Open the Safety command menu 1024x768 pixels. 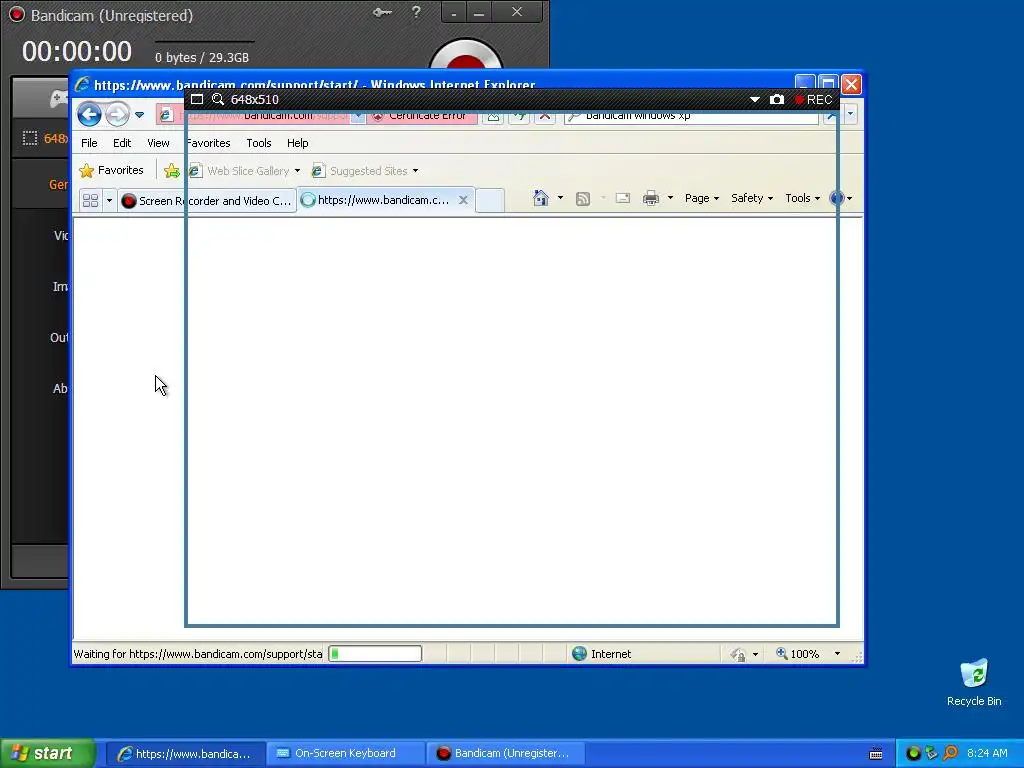point(752,198)
